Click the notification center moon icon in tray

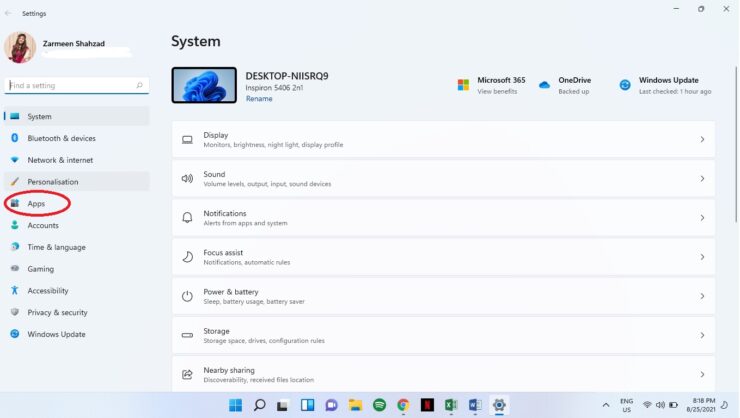724,405
